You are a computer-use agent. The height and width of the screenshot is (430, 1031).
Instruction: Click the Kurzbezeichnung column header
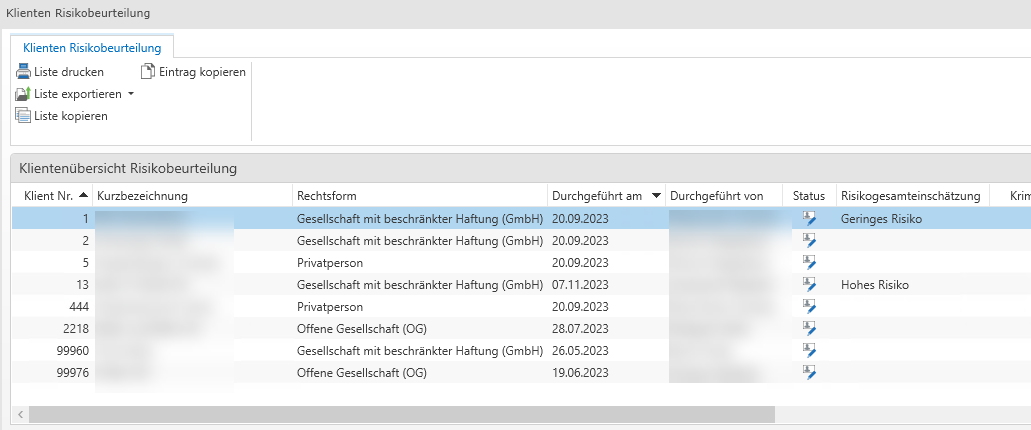142,196
